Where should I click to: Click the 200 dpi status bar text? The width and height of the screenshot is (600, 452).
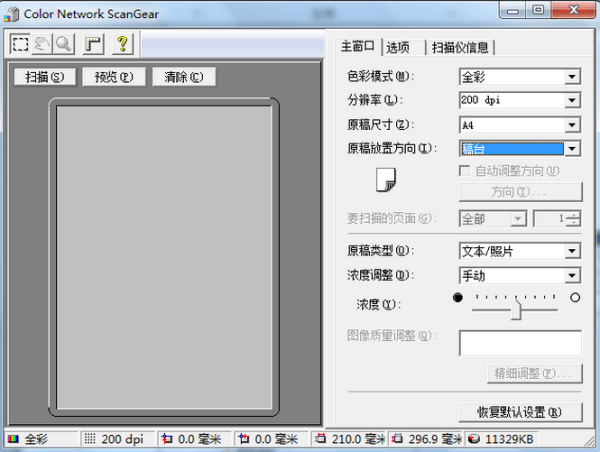122,439
